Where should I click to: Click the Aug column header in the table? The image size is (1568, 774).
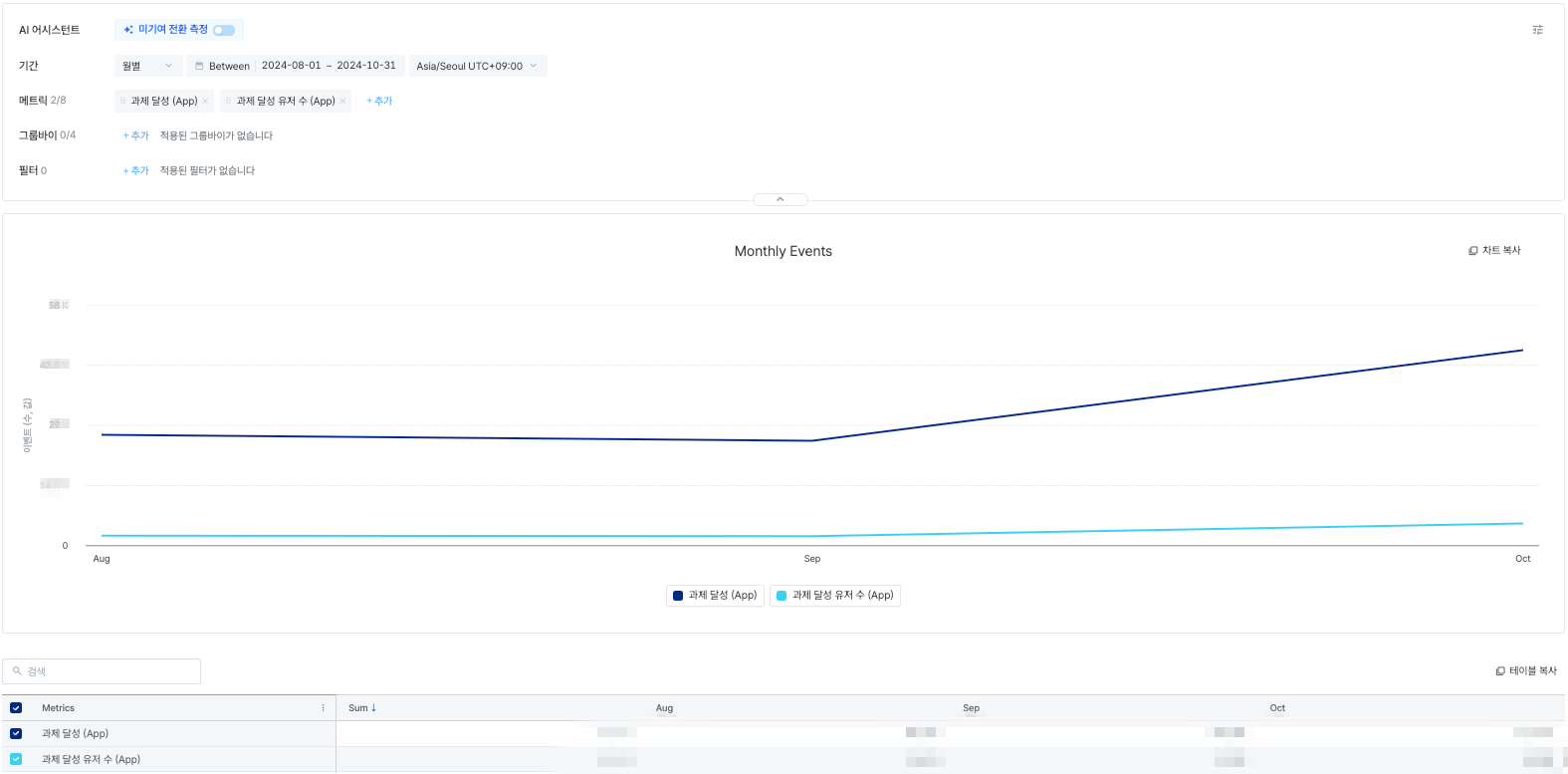(664, 708)
